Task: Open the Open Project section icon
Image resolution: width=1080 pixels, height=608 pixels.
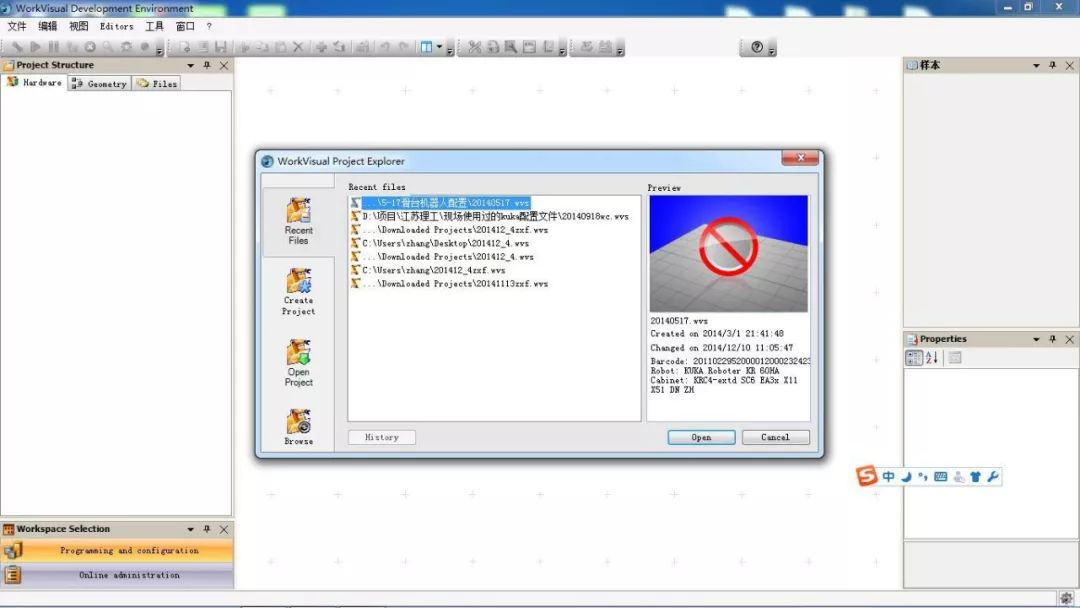Action: (298, 353)
